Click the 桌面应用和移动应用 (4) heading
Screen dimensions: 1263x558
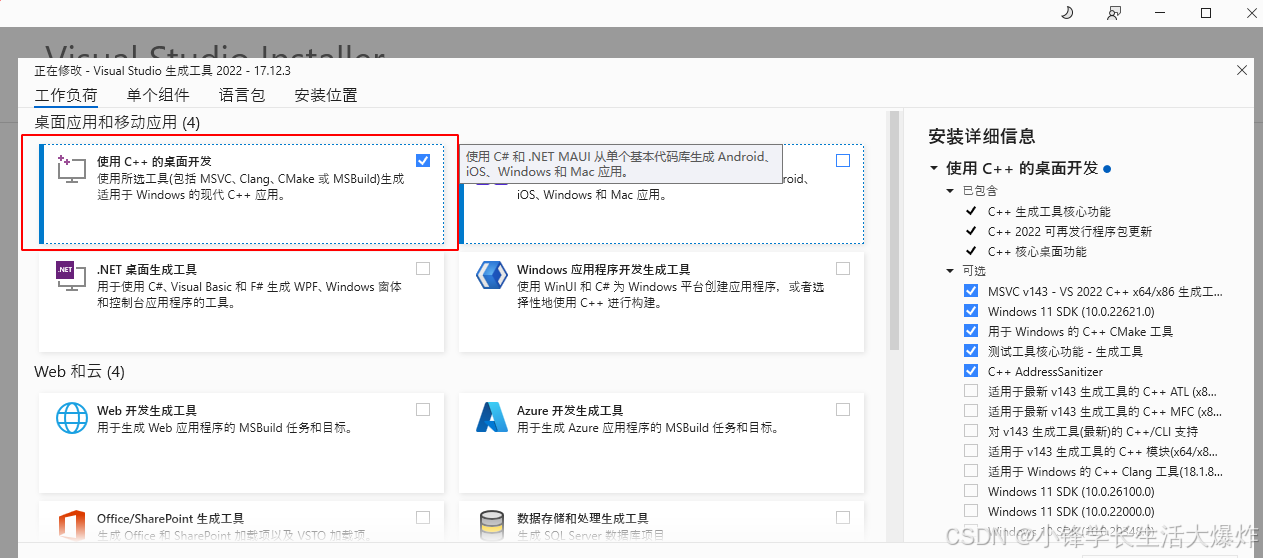click(x=118, y=122)
